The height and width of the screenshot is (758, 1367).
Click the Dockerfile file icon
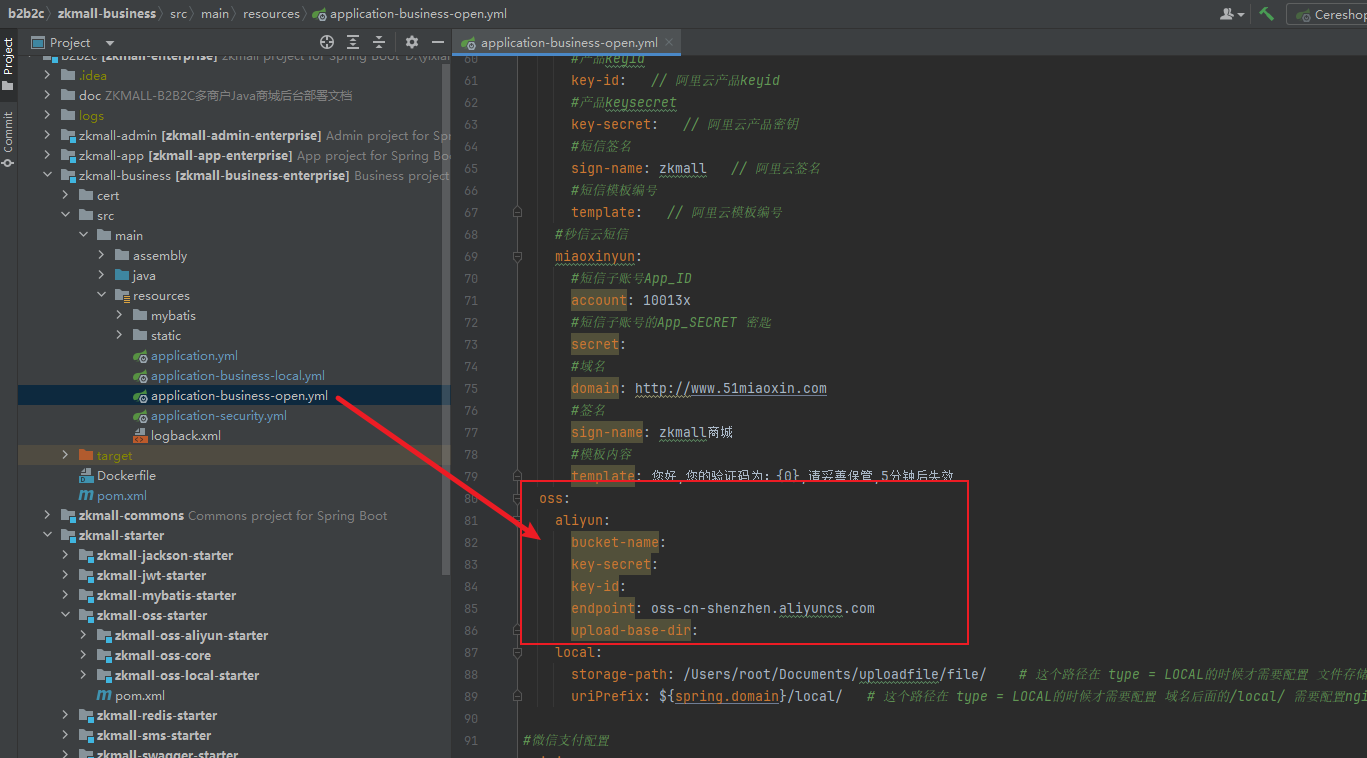click(86, 476)
